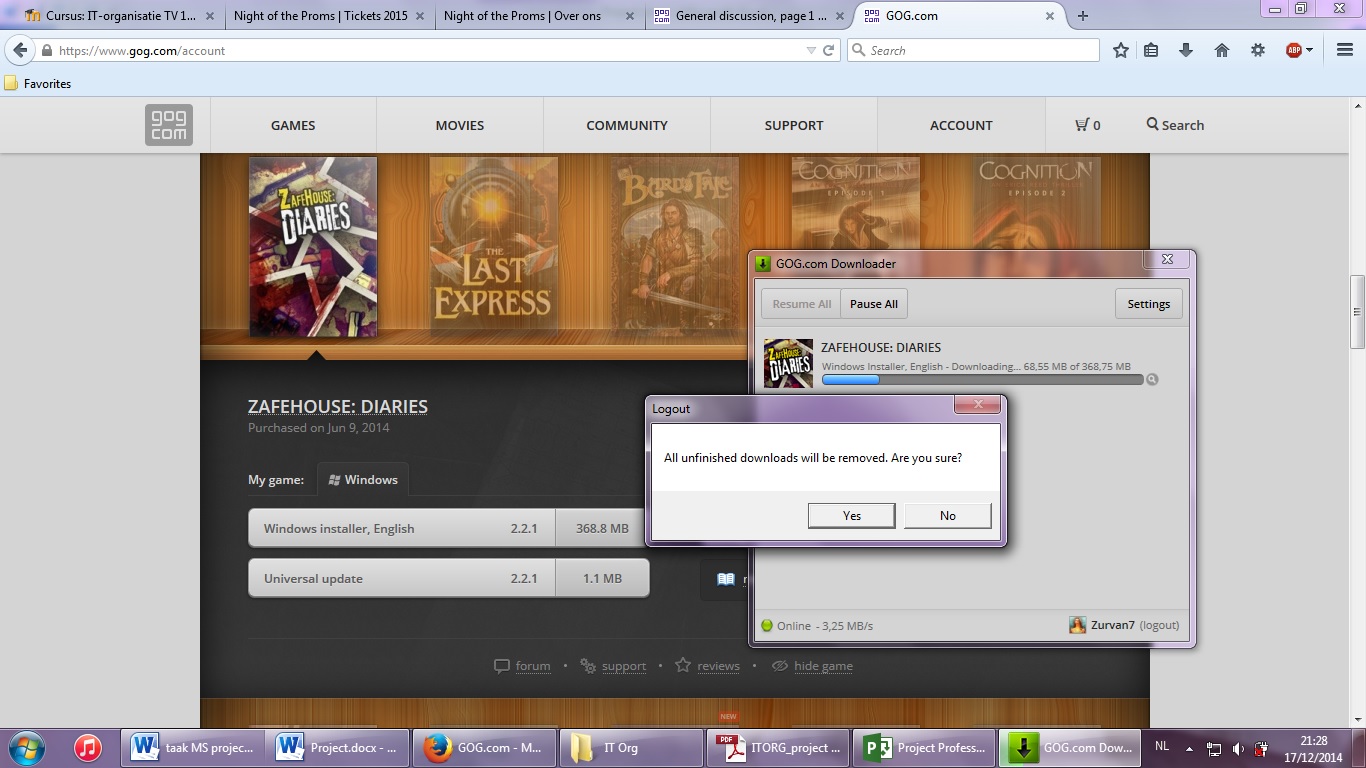Switch to the General discussion tab
Image resolution: width=1366 pixels, height=768 pixels.
(x=748, y=16)
